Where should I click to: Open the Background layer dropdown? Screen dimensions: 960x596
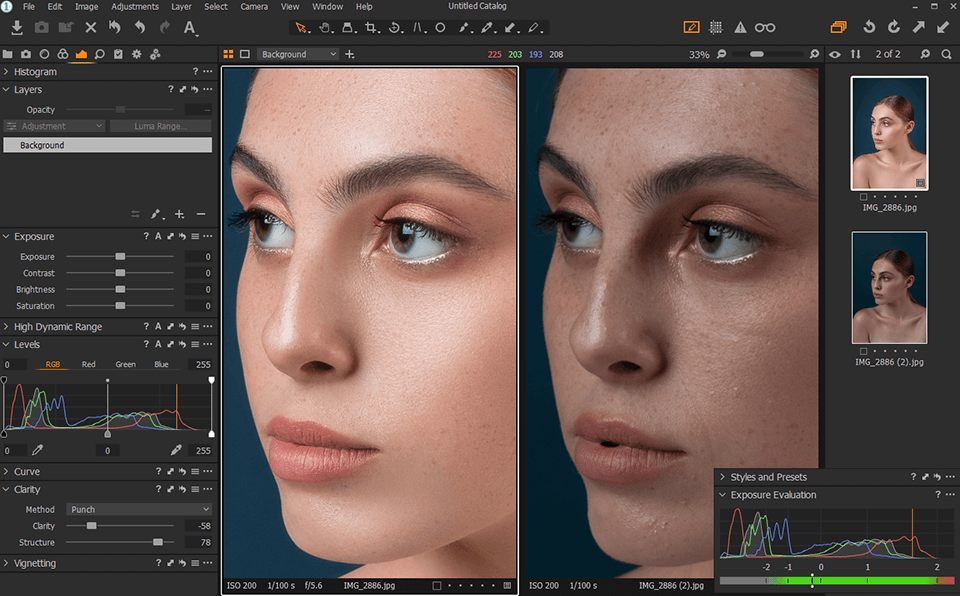pyautogui.click(x=296, y=54)
